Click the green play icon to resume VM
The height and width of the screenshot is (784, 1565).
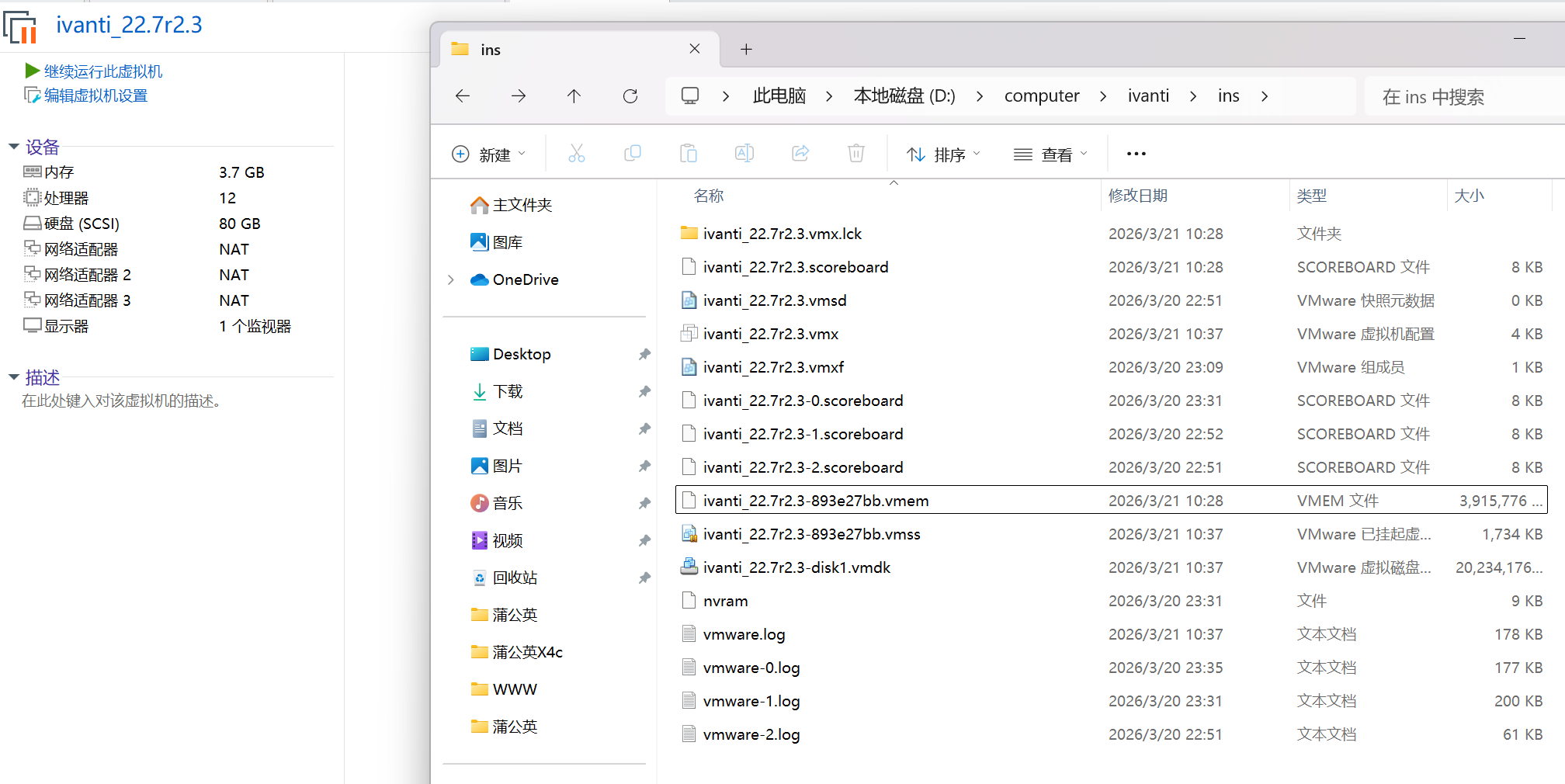(33, 71)
